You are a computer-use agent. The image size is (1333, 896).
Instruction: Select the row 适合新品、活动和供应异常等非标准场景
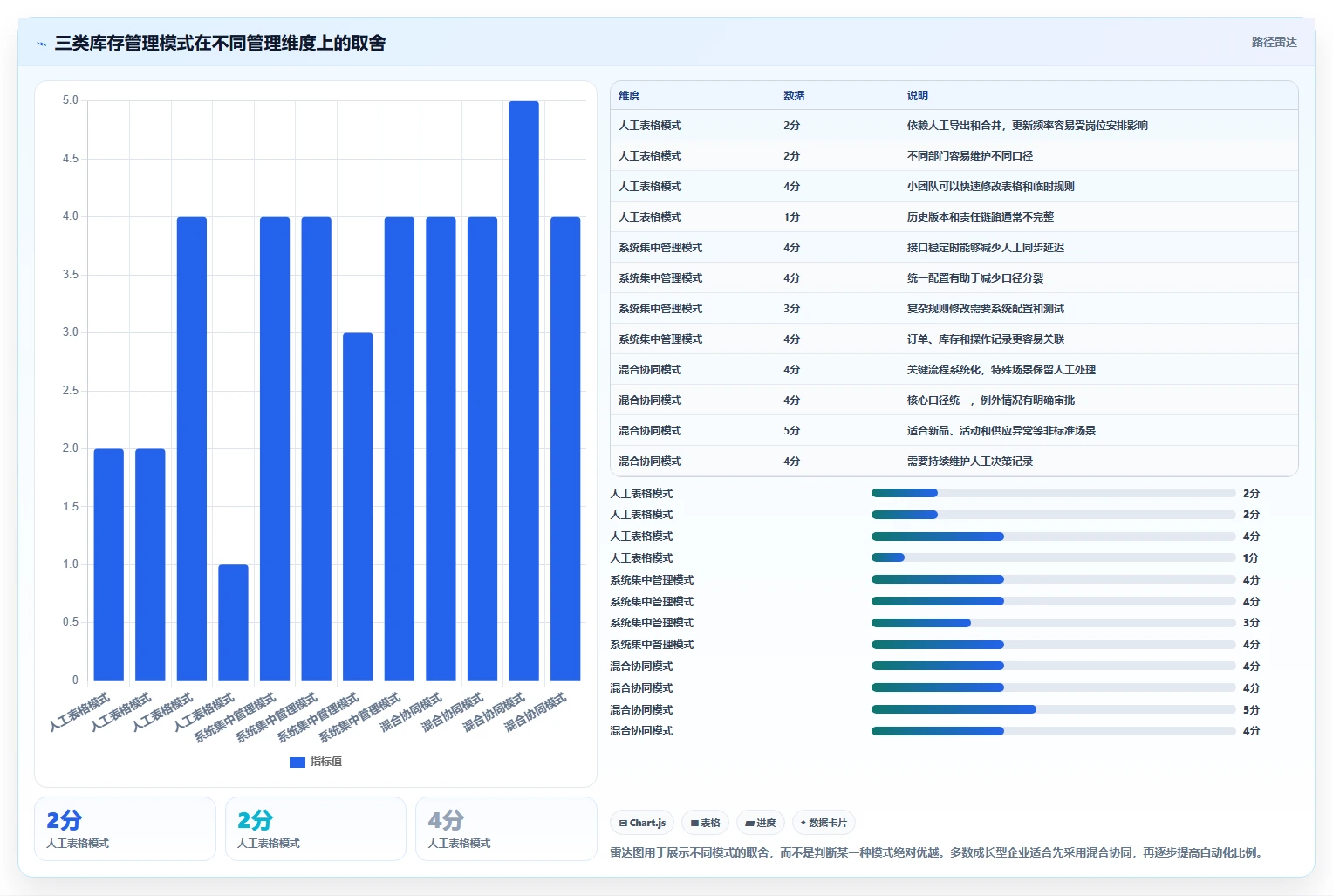click(x=954, y=431)
